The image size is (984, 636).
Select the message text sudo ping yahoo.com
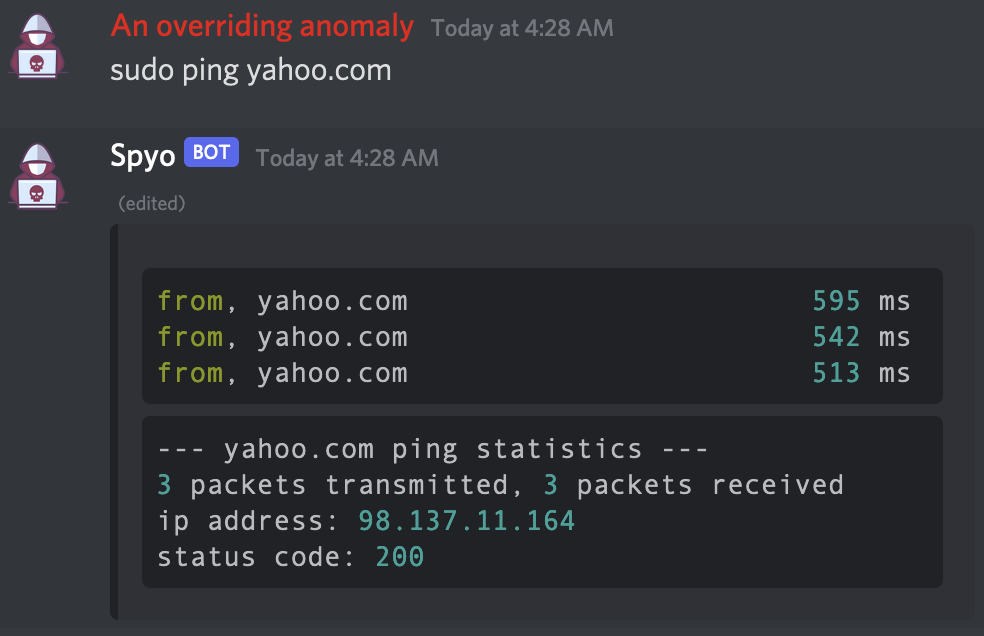pyautogui.click(x=250, y=70)
